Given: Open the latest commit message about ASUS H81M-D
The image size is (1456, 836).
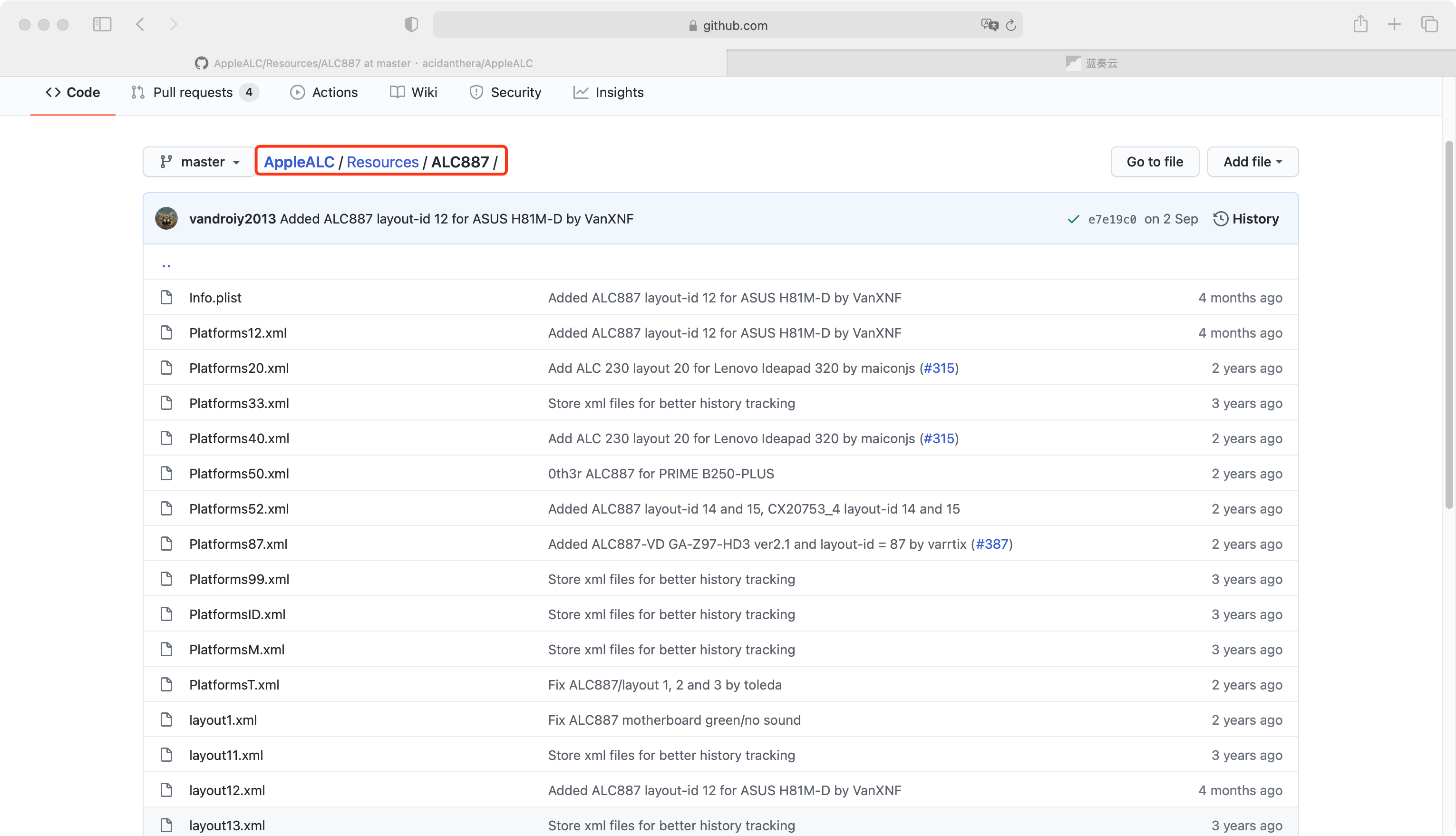Looking at the screenshot, I should pyautogui.click(x=457, y=219).
